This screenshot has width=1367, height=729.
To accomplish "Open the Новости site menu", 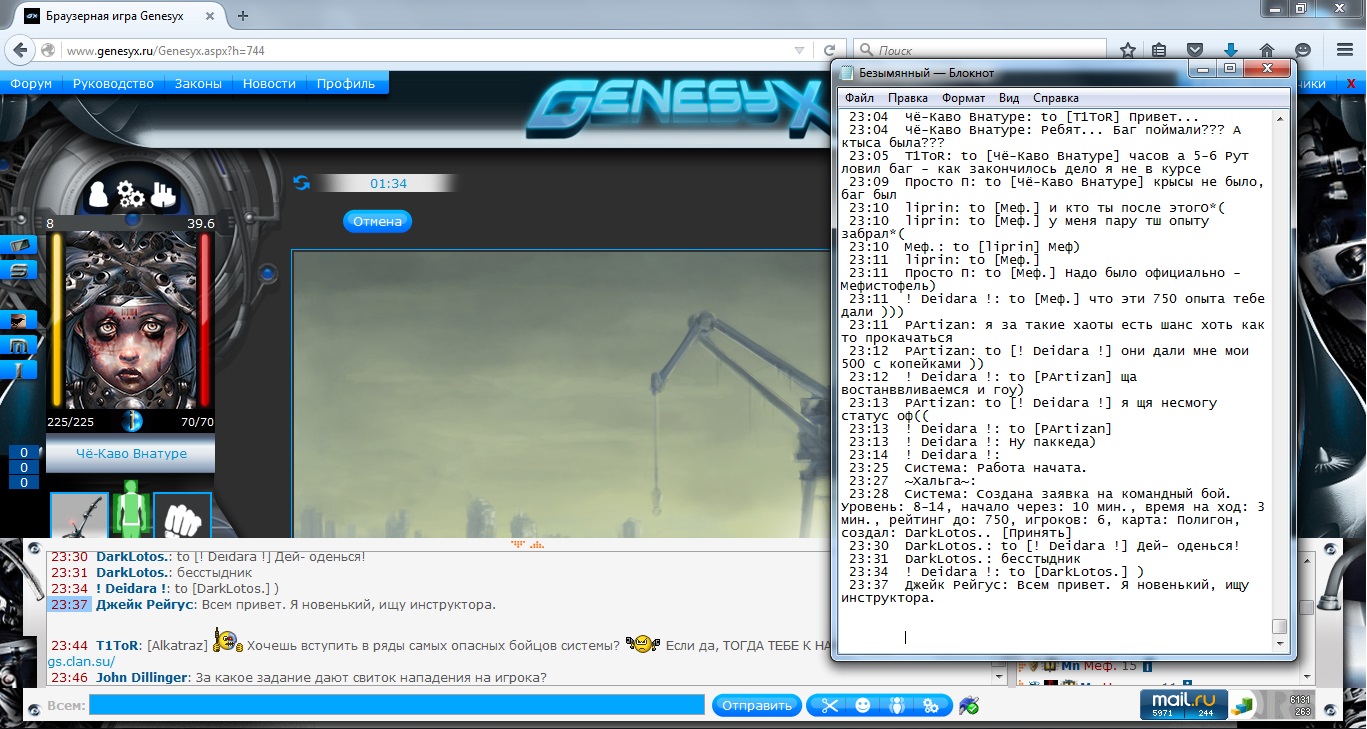I will pos(269,84).
